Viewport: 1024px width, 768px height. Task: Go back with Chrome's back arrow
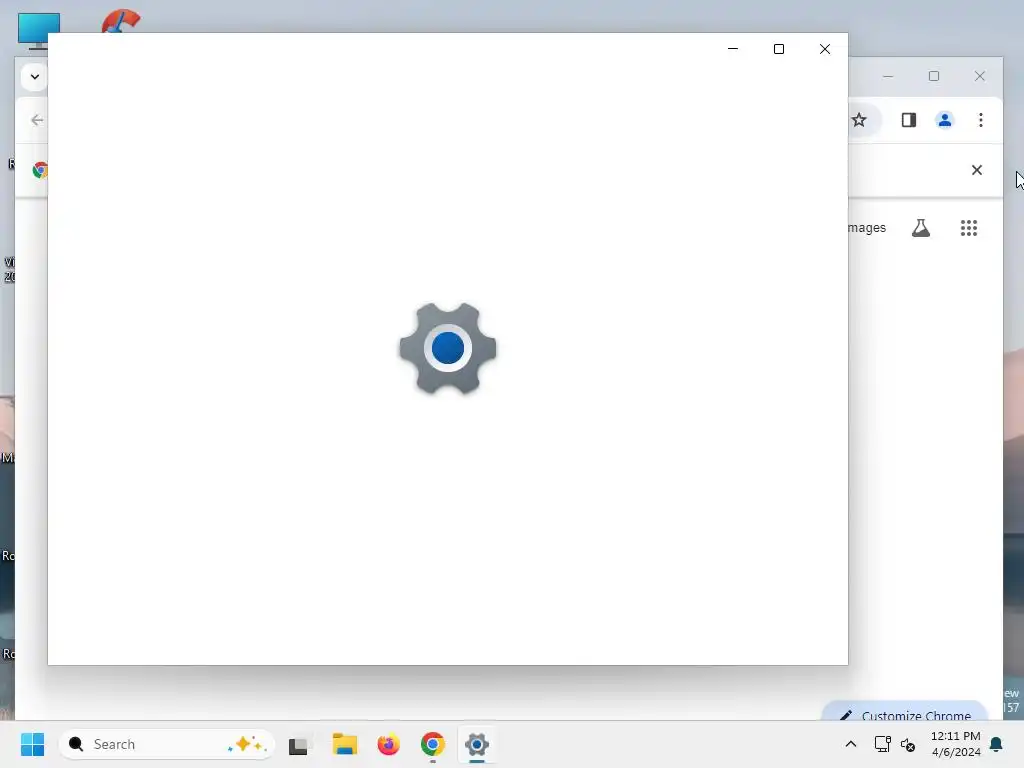(x=37, y=120)
